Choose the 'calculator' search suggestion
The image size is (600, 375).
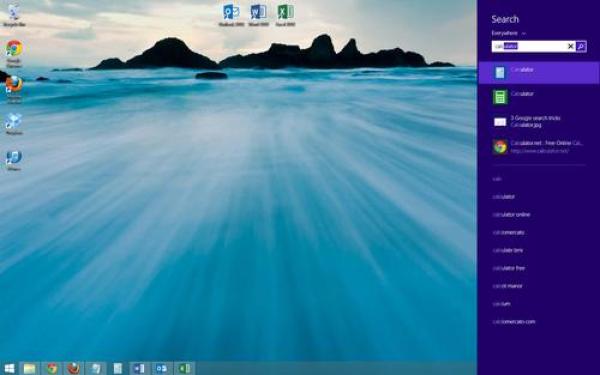pos(503,197)
